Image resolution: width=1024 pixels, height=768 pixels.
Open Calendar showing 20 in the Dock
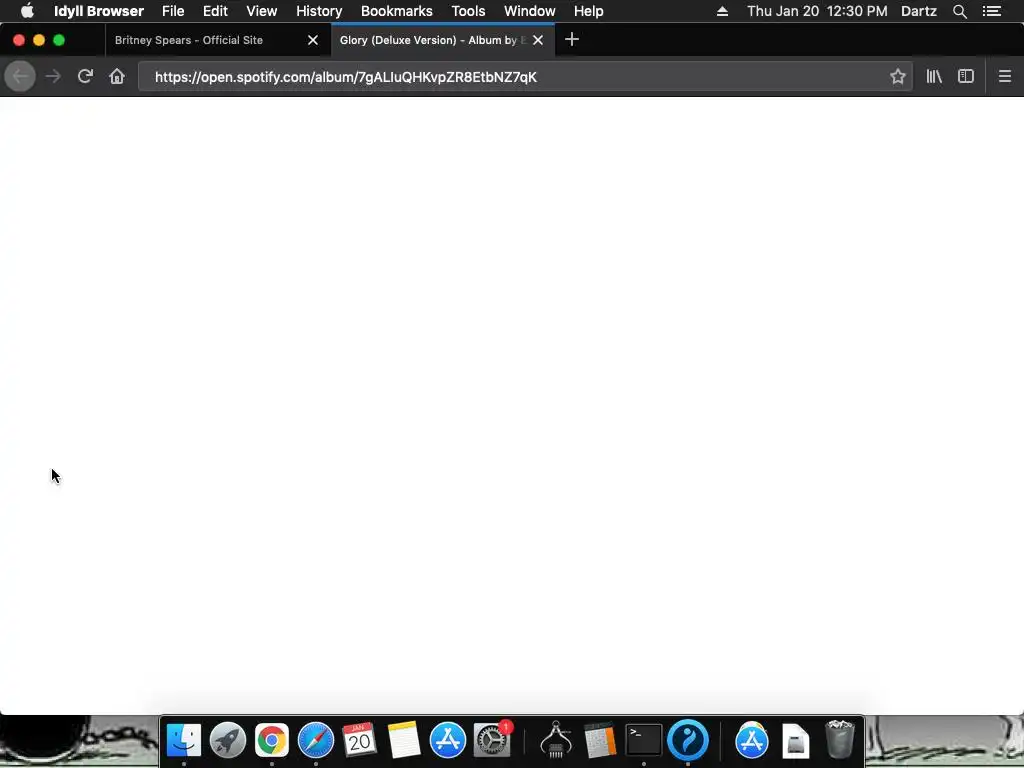point(359,740)
